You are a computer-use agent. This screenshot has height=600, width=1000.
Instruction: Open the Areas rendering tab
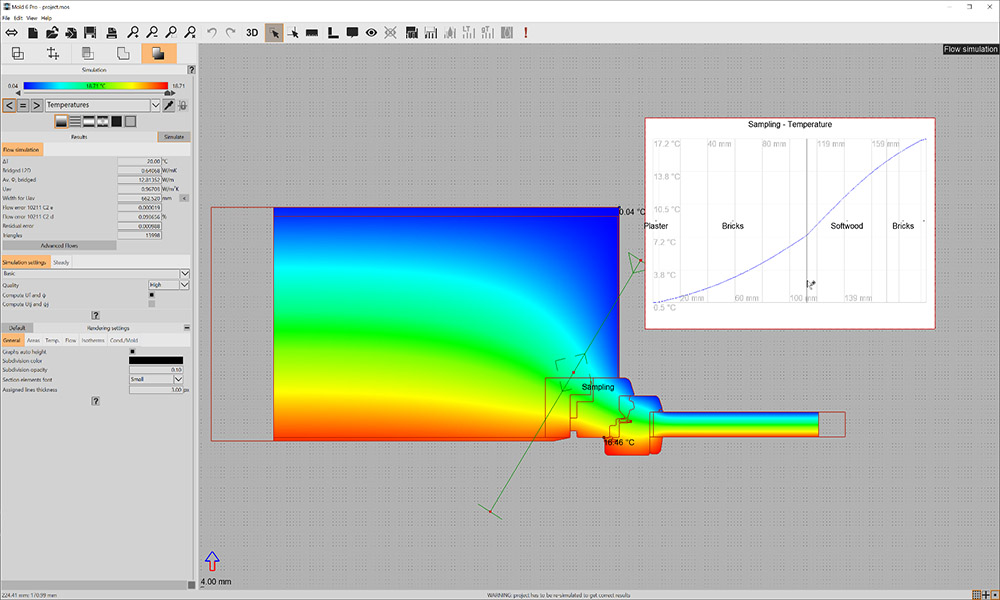pyautogui.click(x=33, y=340)
